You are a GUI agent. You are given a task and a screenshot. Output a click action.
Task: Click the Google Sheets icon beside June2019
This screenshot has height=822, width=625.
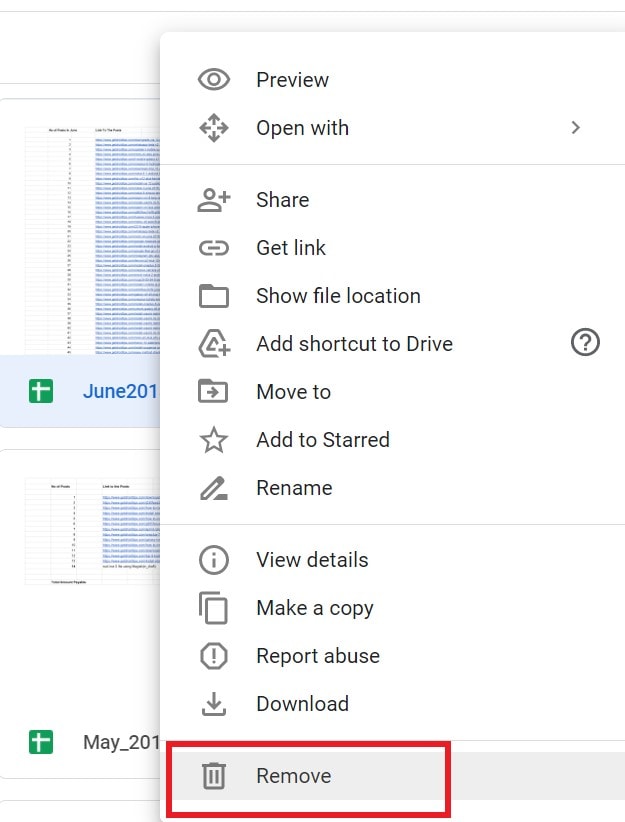tap(40, 391)
